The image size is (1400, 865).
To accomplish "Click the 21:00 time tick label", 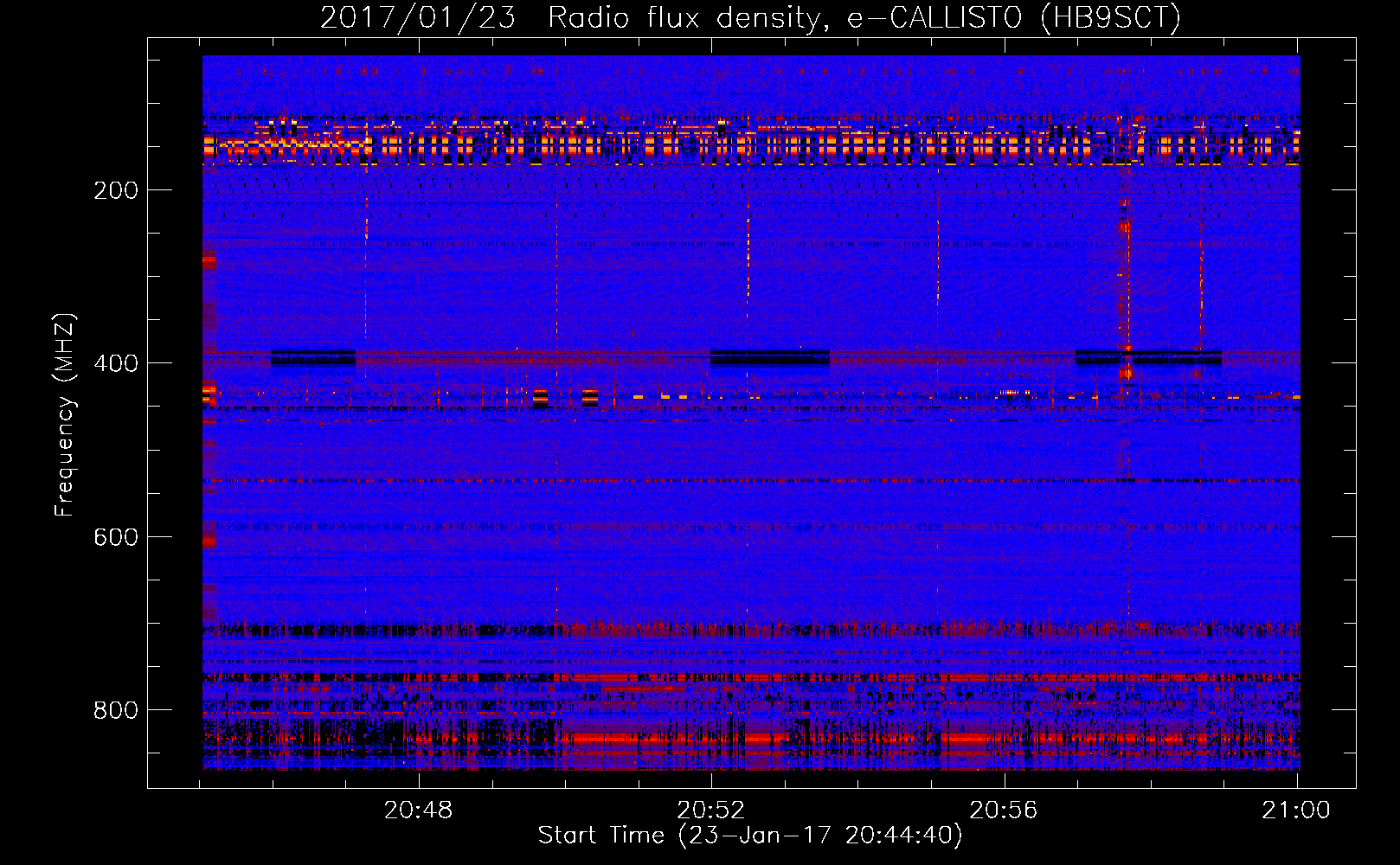I will point(1296,811).
